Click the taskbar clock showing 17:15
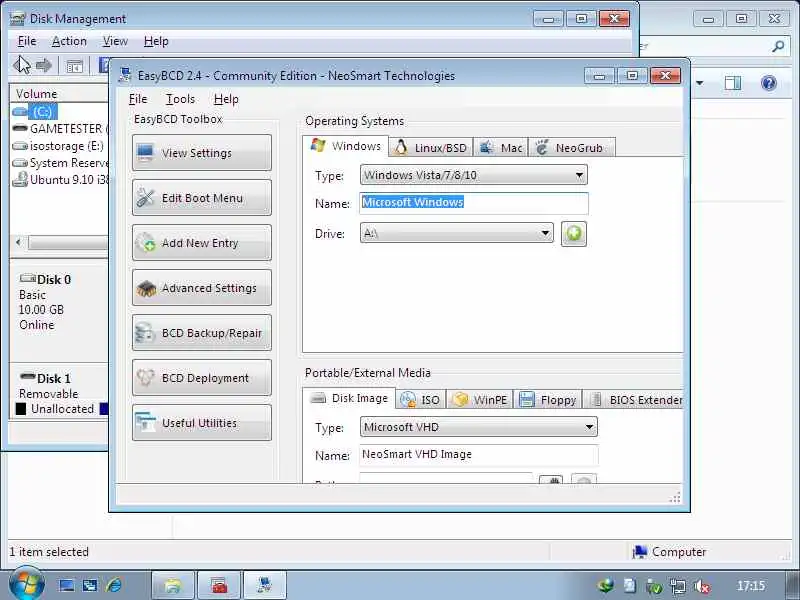The width and height of the screenshot is (800, 600). coord(751,586)
